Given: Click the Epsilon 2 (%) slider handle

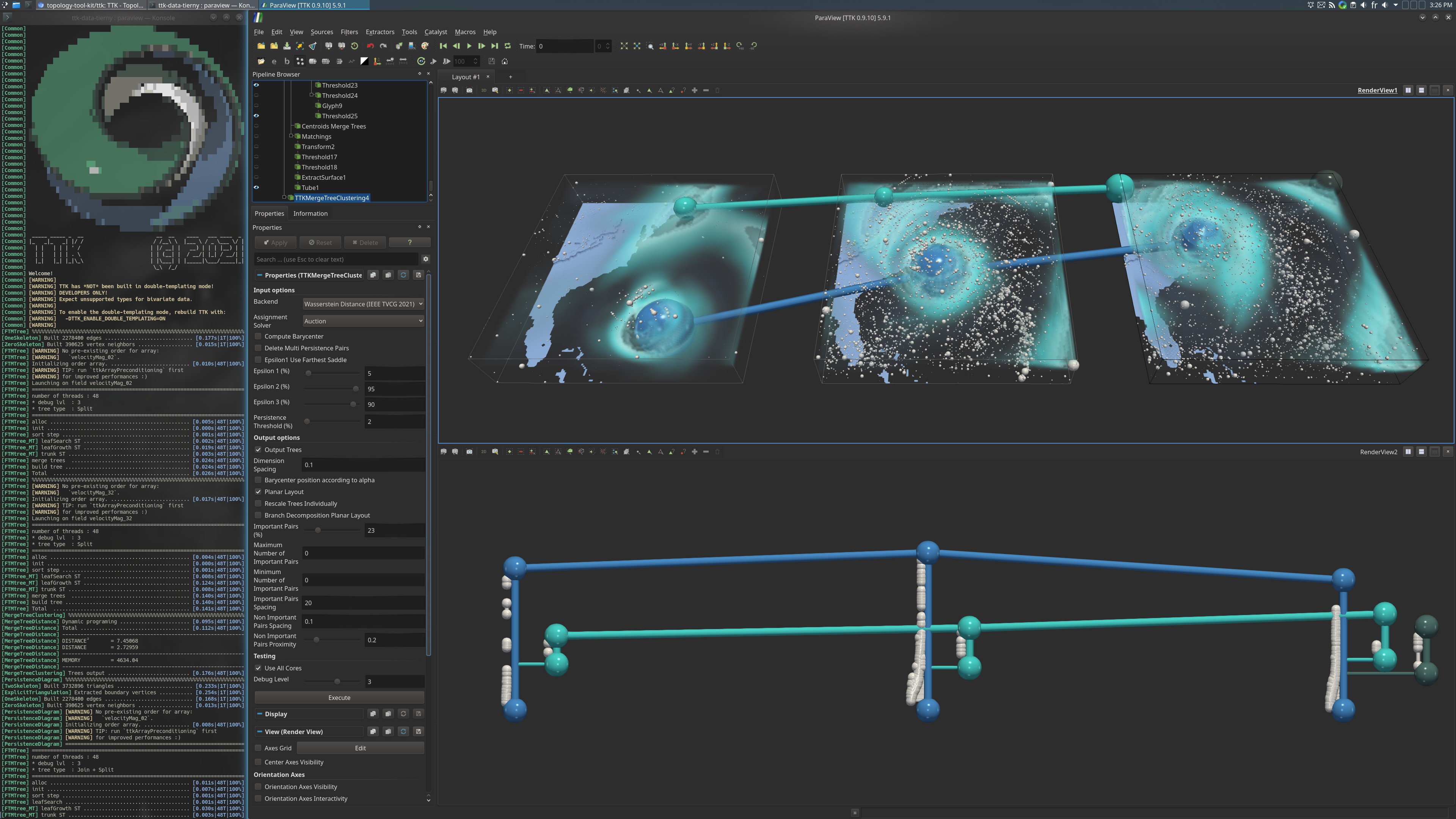Looking at the screenshot, I should click(x=356, y=389).
